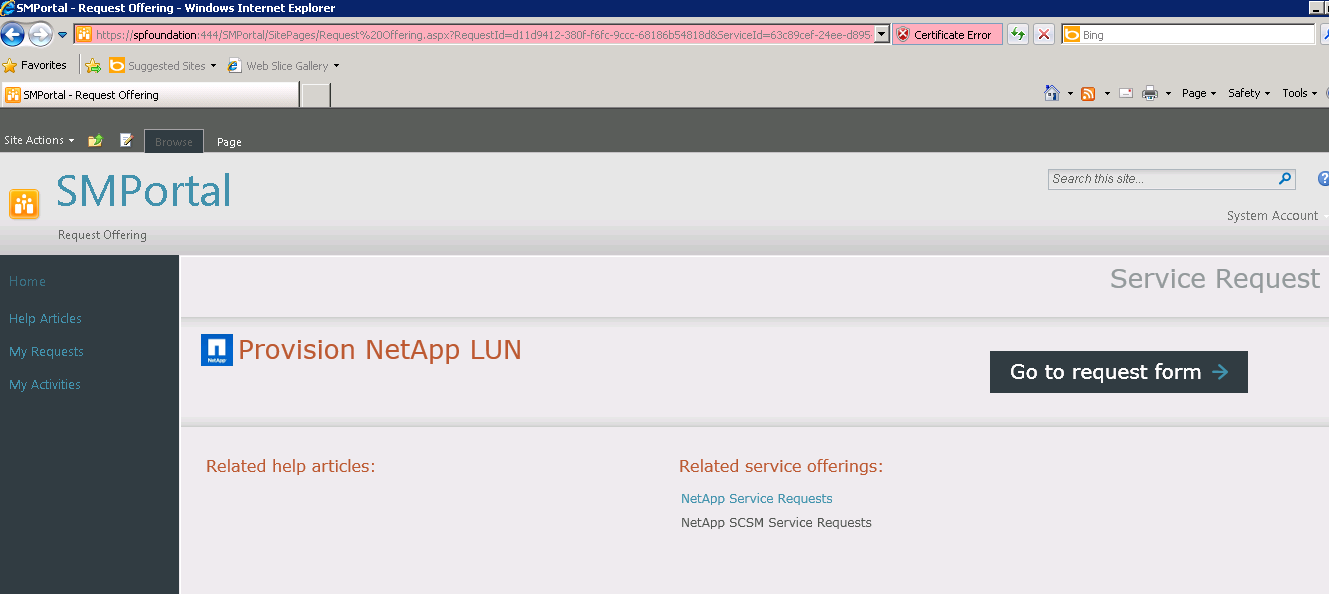Expand the Tools menu in command bar

[1300, 93]
